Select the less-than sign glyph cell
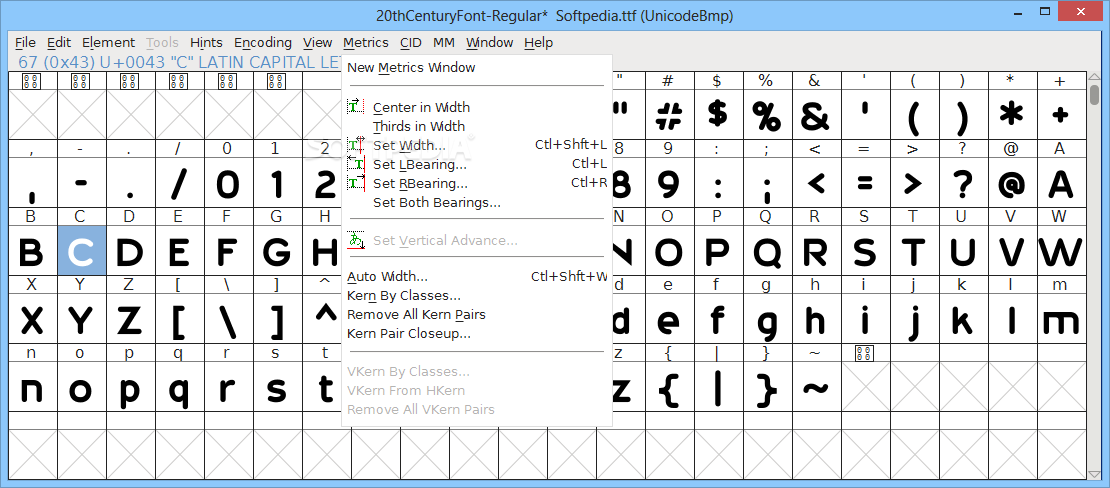This screenshot has height=488, width=1110. coord(815,183)
